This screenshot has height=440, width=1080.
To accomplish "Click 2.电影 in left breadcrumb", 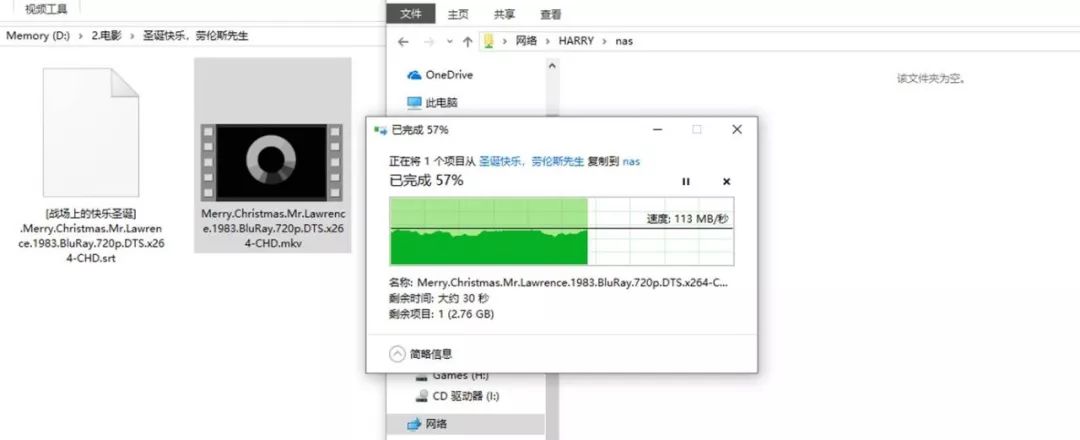I will (x=106, y=35).
